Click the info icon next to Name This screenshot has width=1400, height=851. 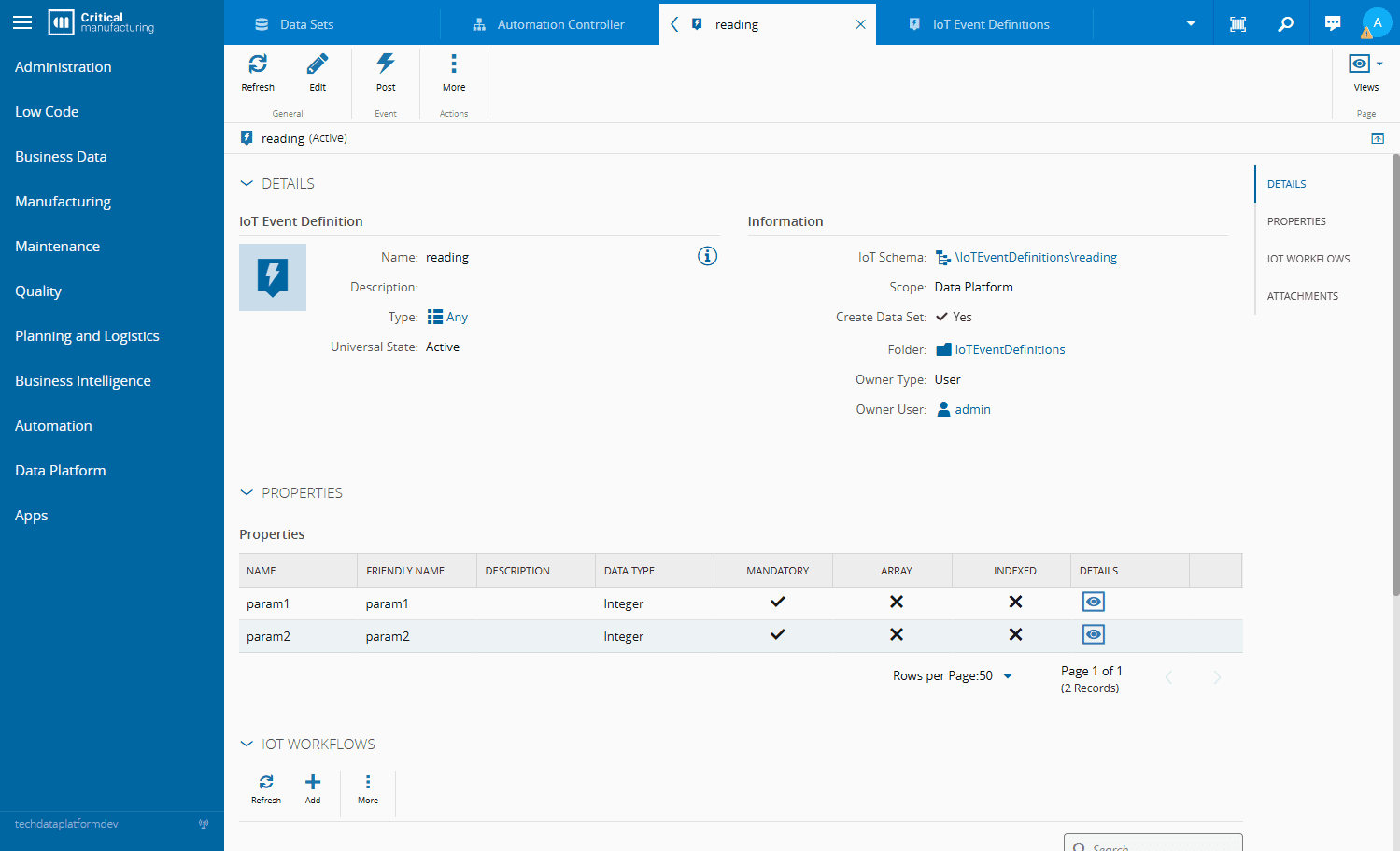tap(707, 256)
